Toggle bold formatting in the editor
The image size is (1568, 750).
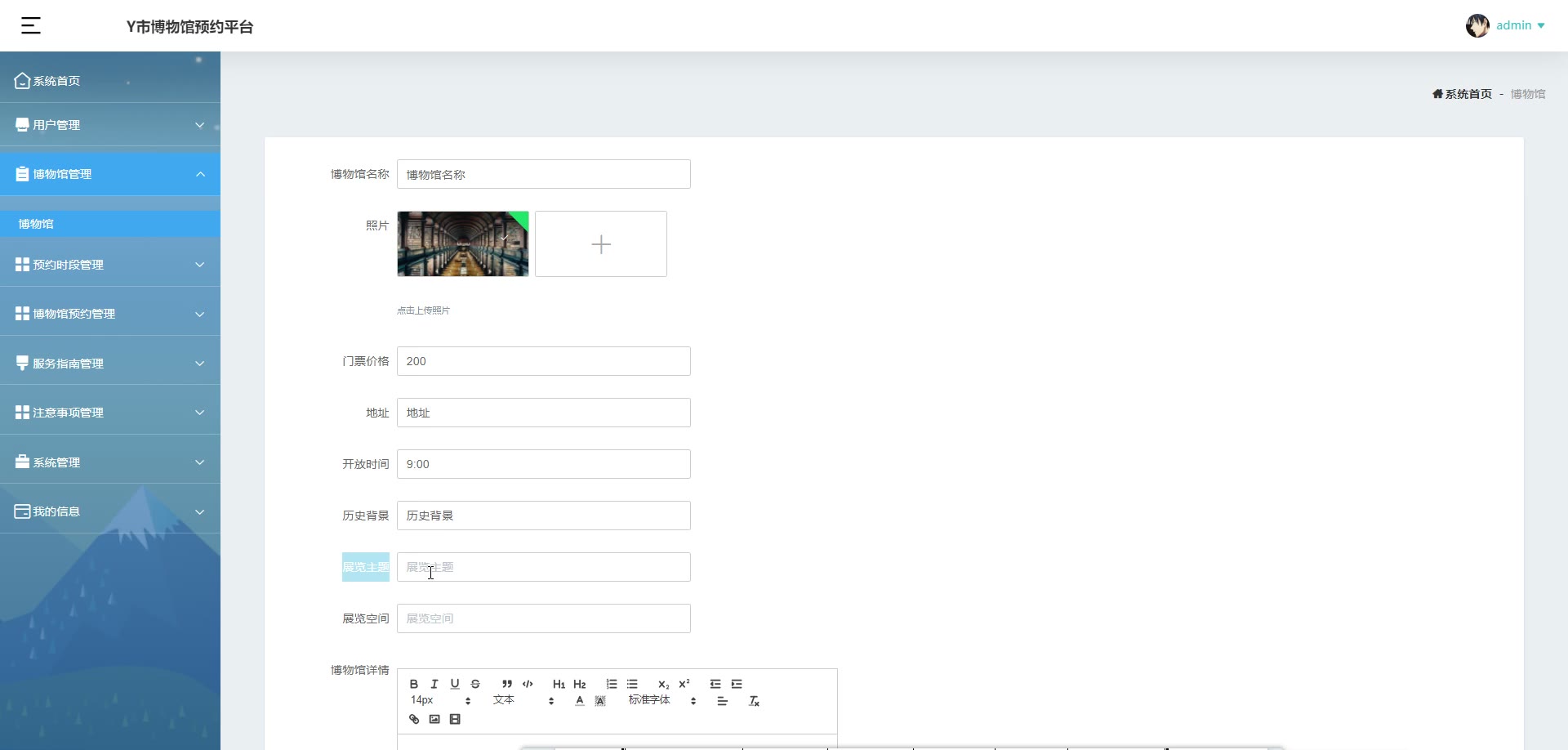pos(414,684)
